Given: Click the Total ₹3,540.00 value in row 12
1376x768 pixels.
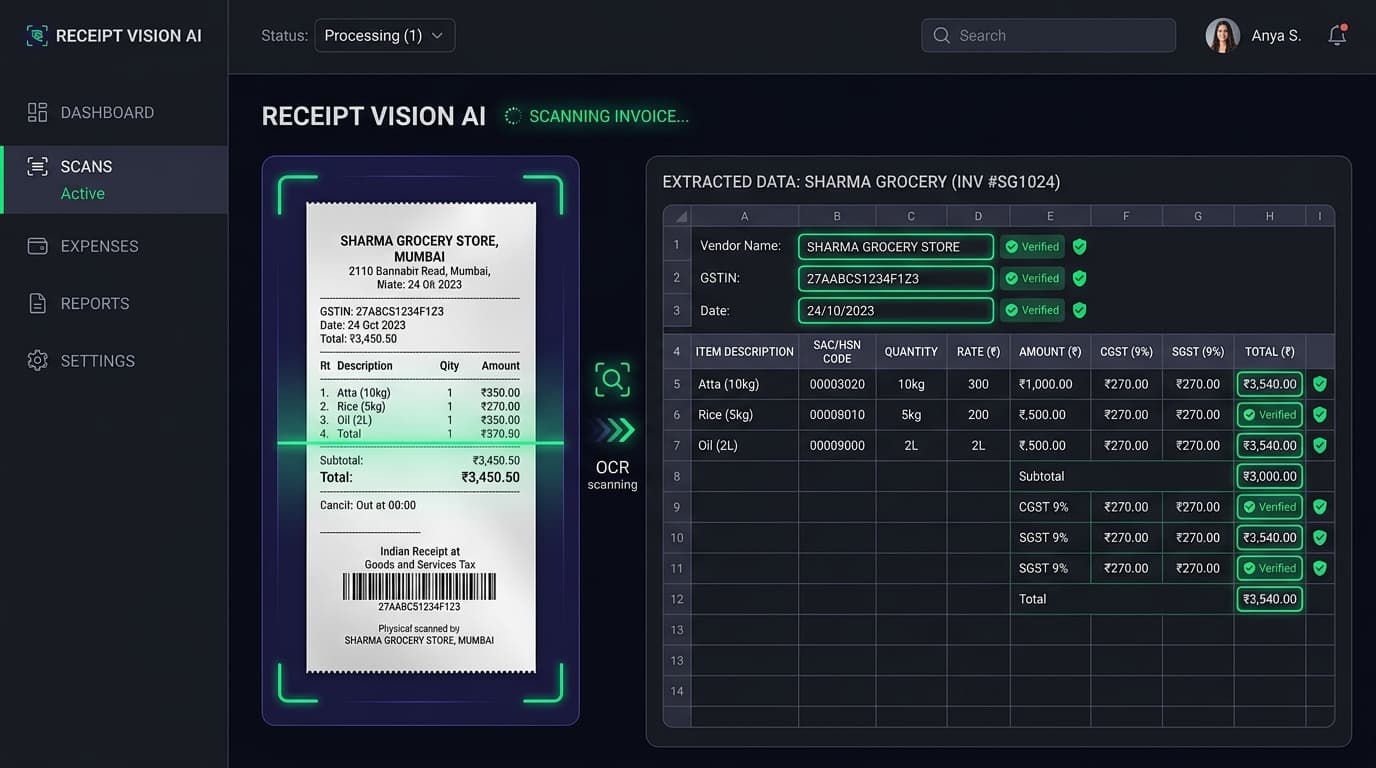Looking at the screenshot, I should click(x=1270, y=599).
